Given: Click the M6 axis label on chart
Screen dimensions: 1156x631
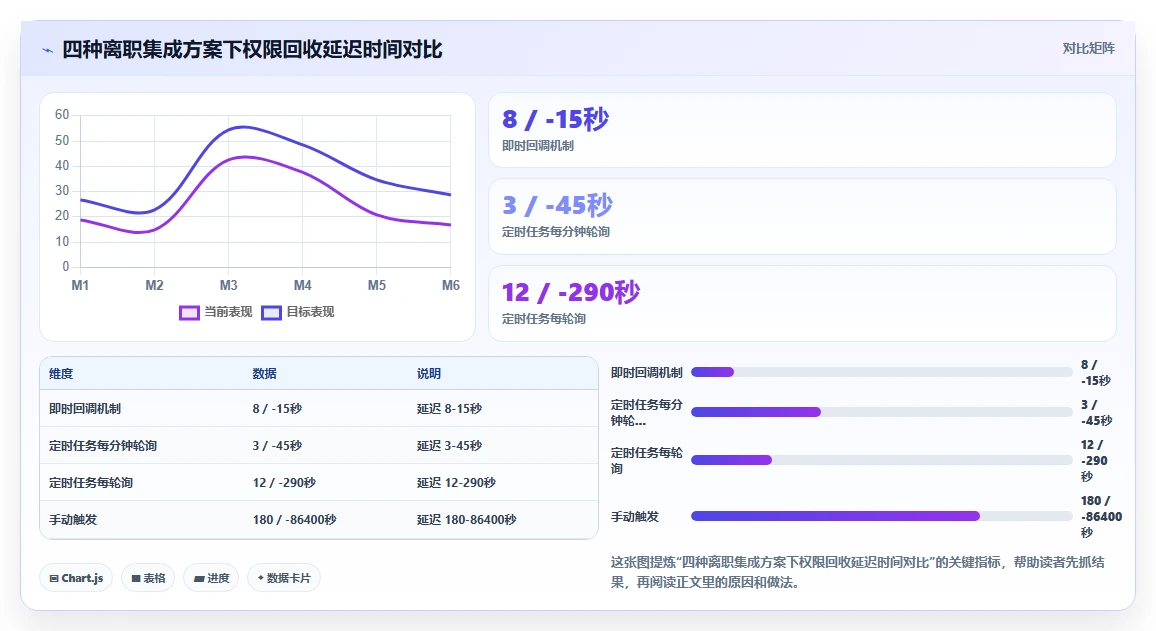Looking at the screenshot, I should 450,285.
